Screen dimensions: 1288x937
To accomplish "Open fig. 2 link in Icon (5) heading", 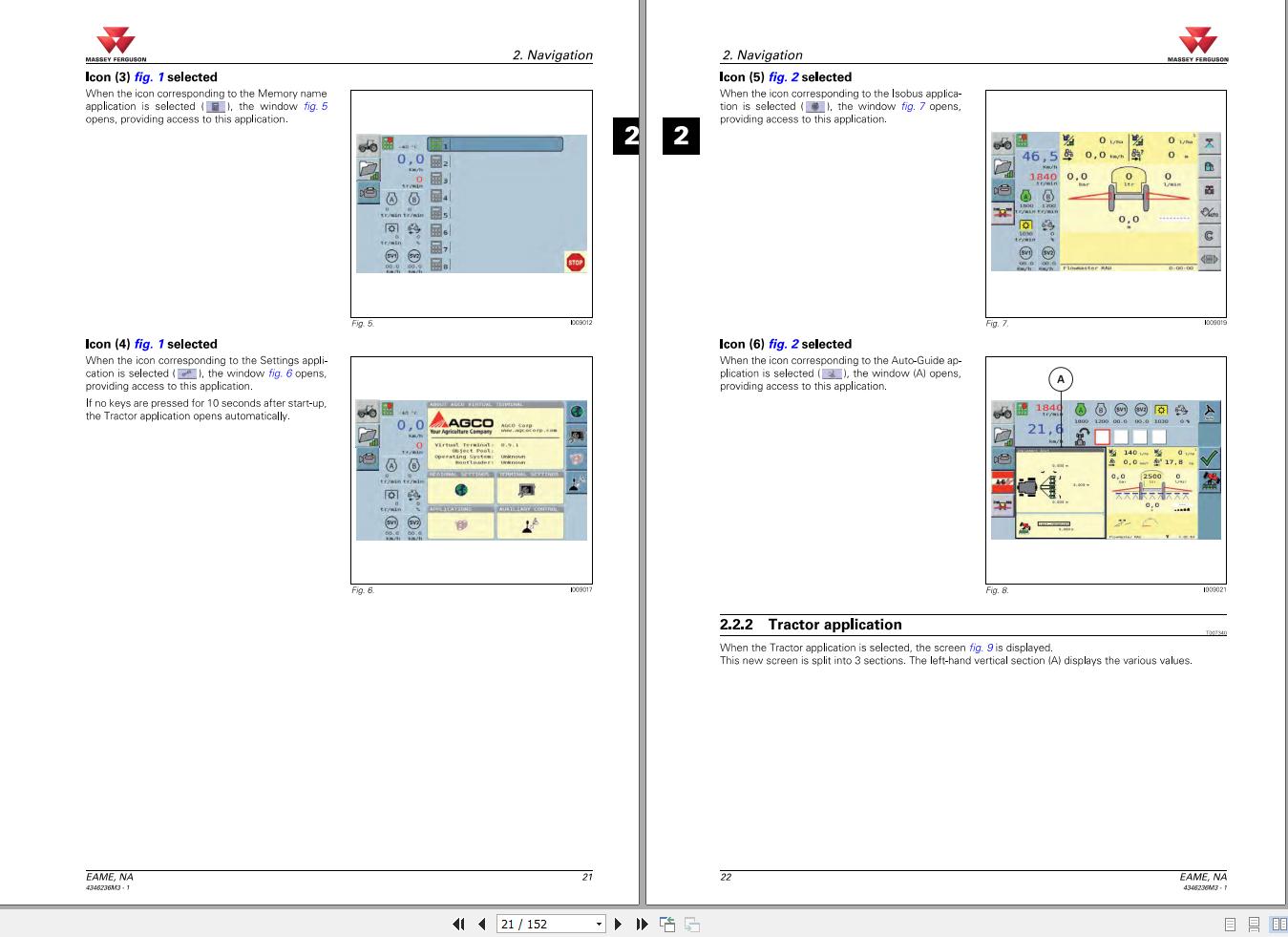I will pos(783,77).
